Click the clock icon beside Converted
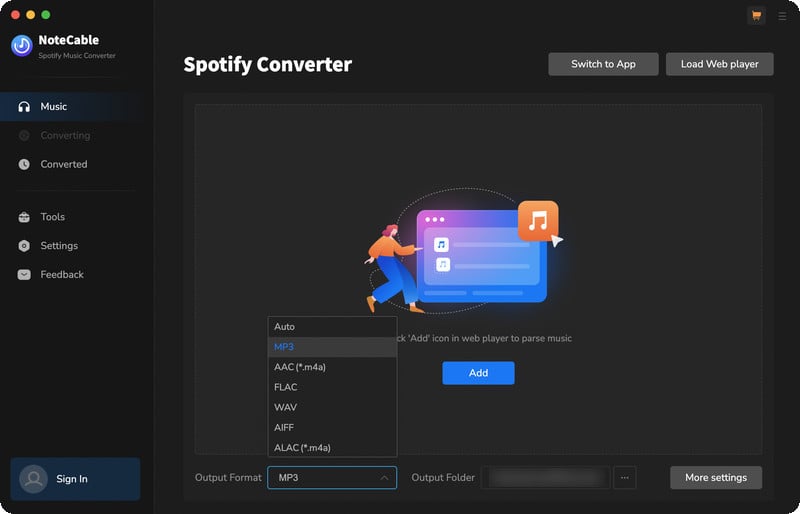This screenshot has height=514, width=800. pos(24,164)
